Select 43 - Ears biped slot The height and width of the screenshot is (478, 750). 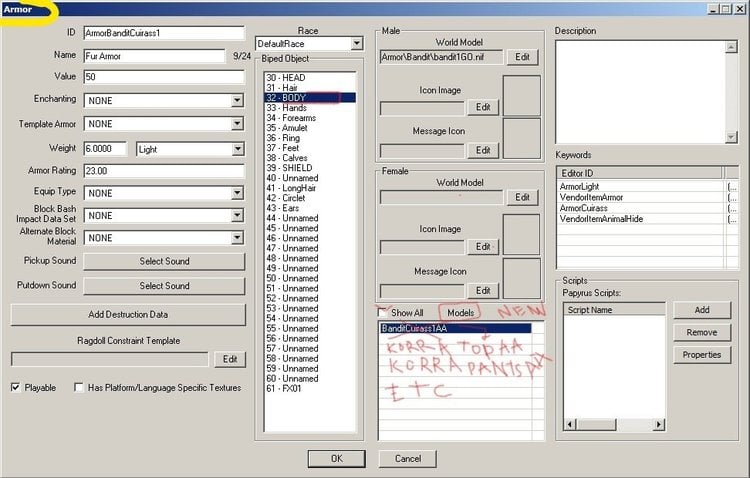click(310, 208)
